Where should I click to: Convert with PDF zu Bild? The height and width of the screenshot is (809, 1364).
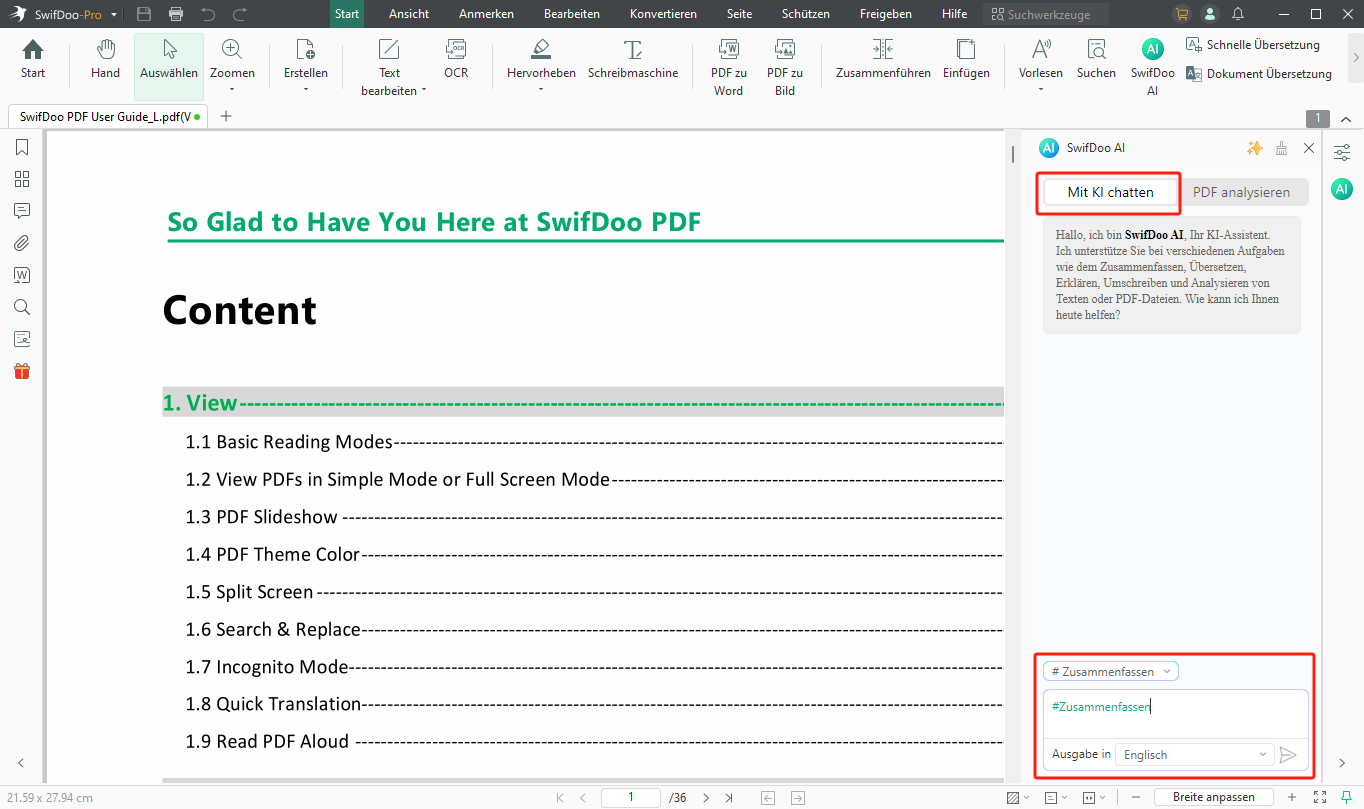pyautogui.click(x=785, y=68)
